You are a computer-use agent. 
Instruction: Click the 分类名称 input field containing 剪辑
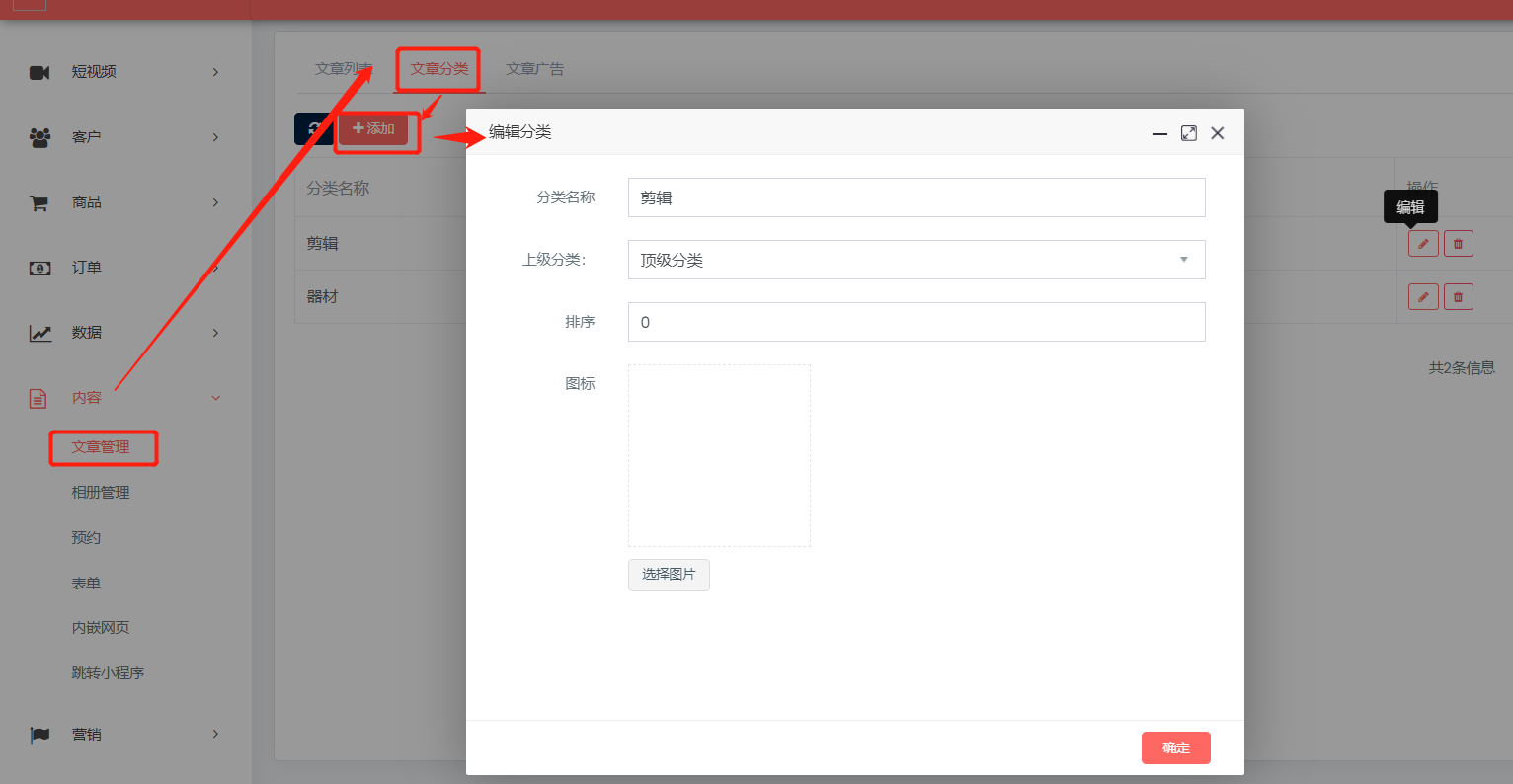916,197
